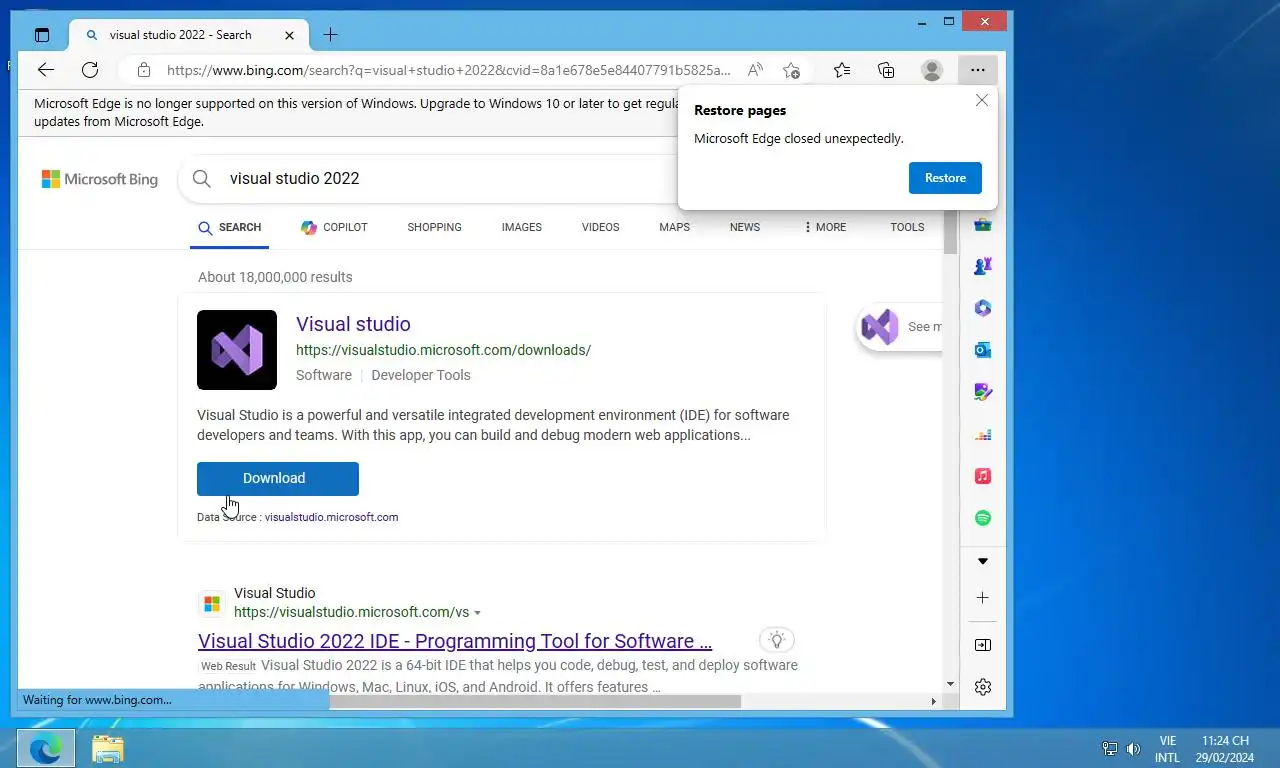Open the Apple Music sidebar icon
1280x768 pixels.
click(x=983, y=476)
